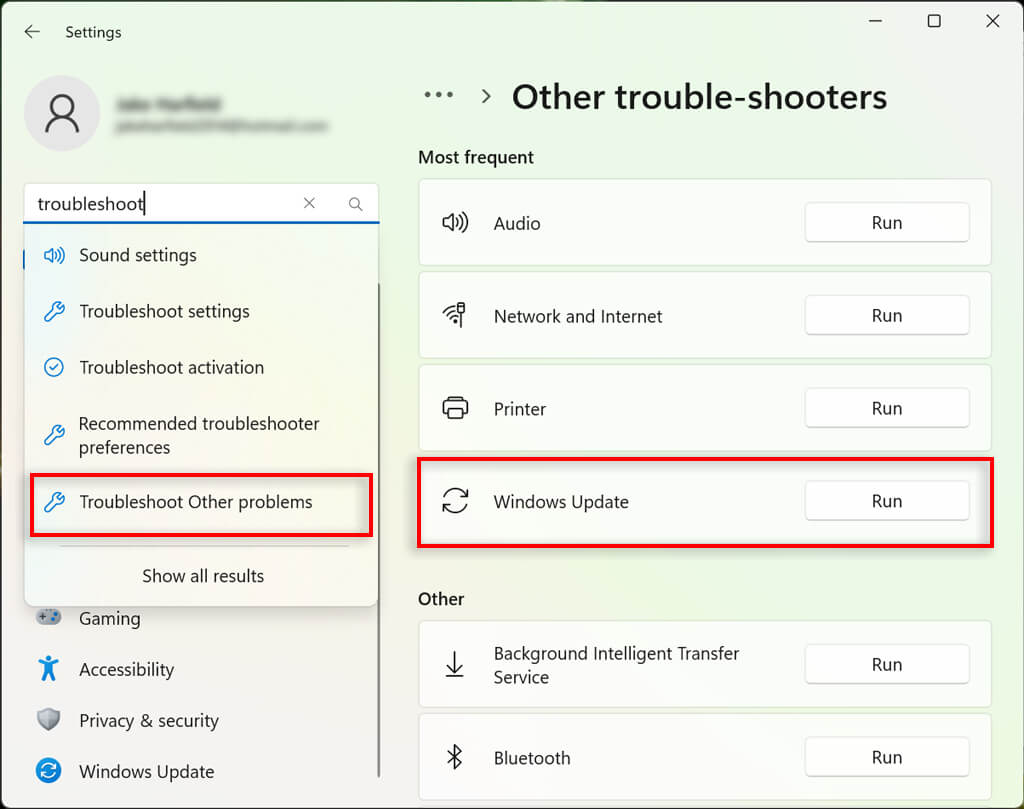The image size is (1024, 809).
Task: Show all results for troubleshoot
Action: coord(203,576)
